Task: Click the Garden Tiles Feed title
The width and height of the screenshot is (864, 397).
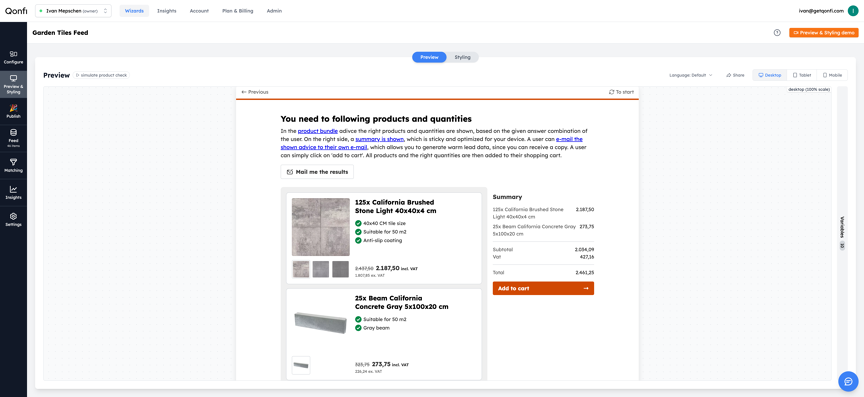Action: coord(60,33)
